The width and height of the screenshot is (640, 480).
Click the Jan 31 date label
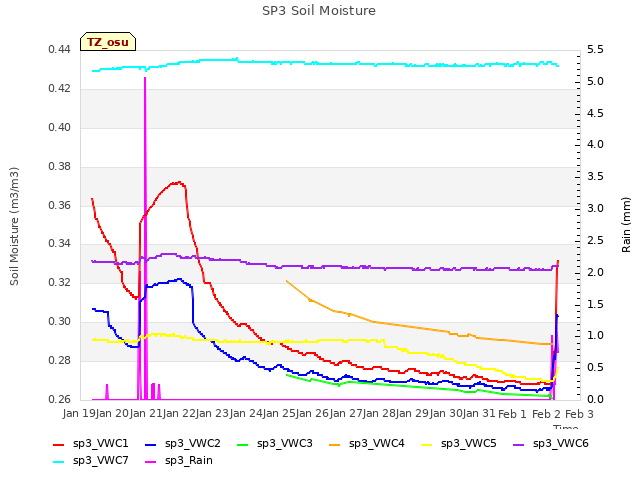pyautogui.click(x=479, y=413)
